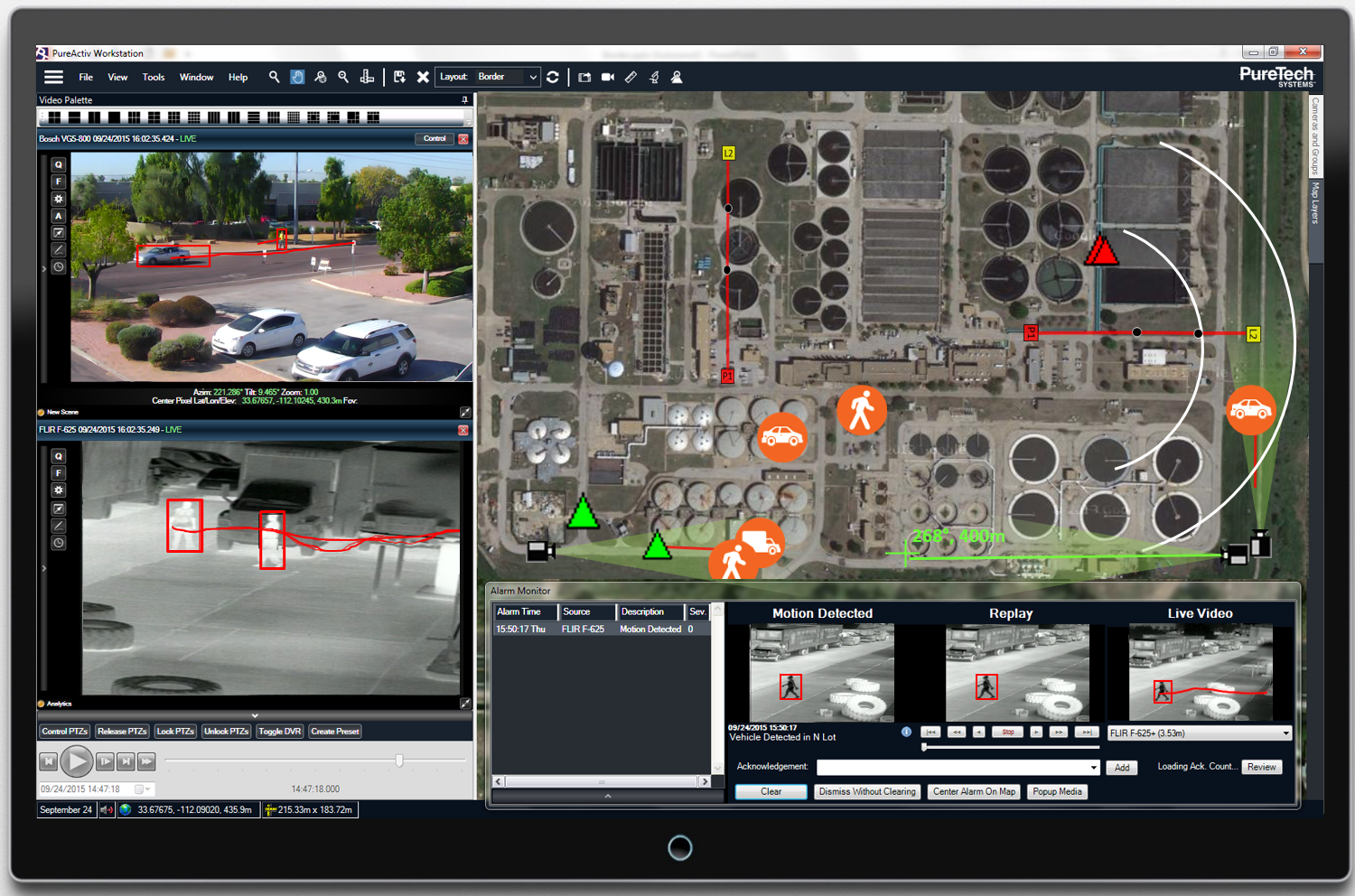The width and height of the screenshot is (1355, 896).
Task: Select the Q preset icon on camera sidebar
Action: point(58,164)
